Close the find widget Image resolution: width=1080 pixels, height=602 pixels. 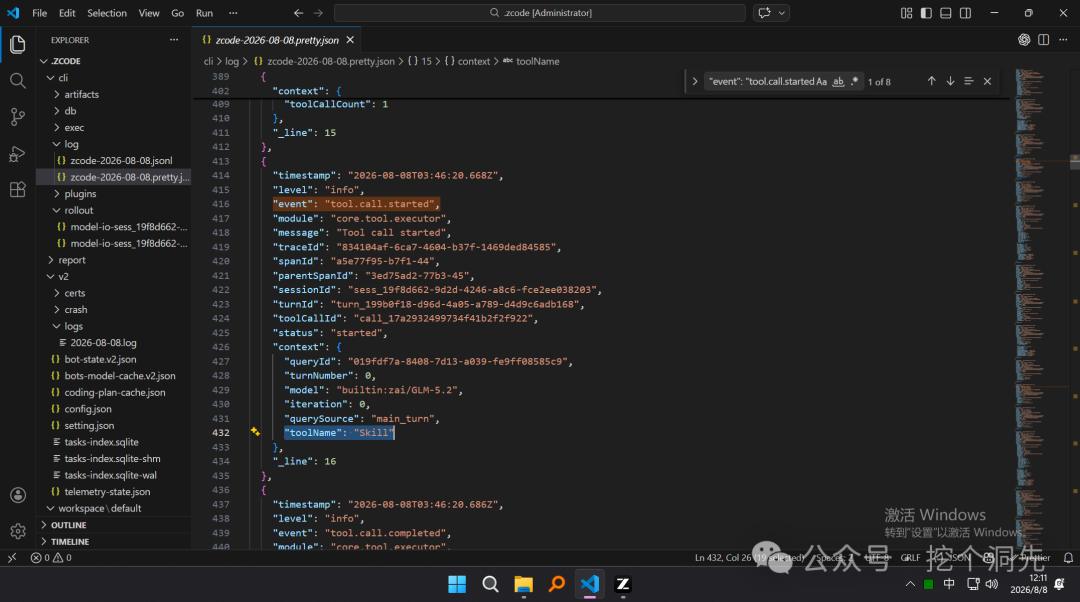[x=988, y=81]
